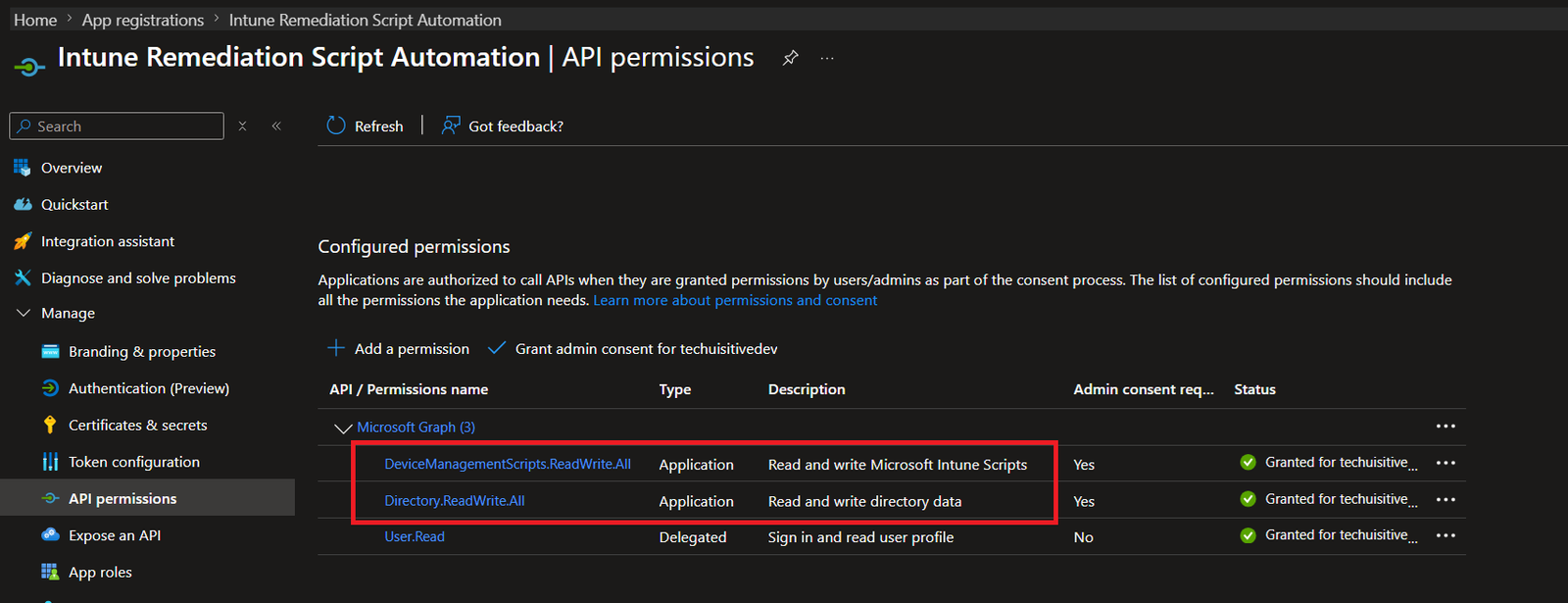This screenshot has height=603, width=1568.
Task: Click 'Read and write directory data' description
Action: point(865,501)
